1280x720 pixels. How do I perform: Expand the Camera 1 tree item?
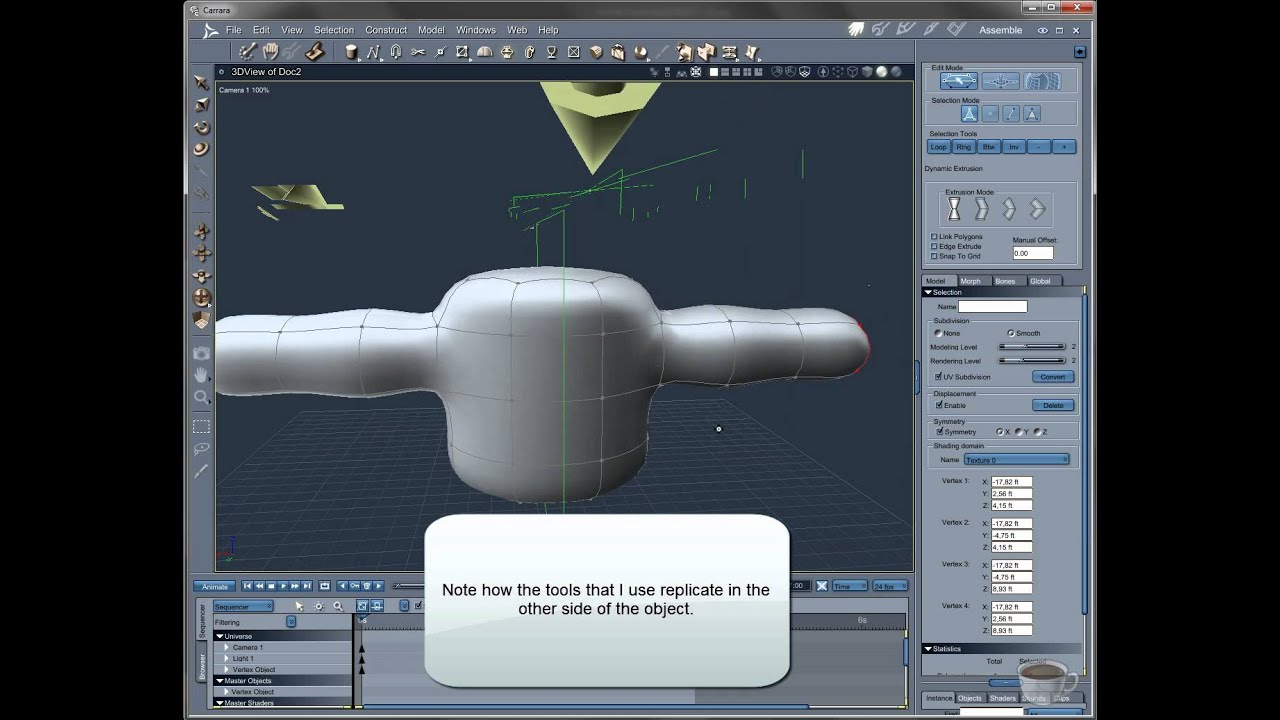tap(227, 647)
